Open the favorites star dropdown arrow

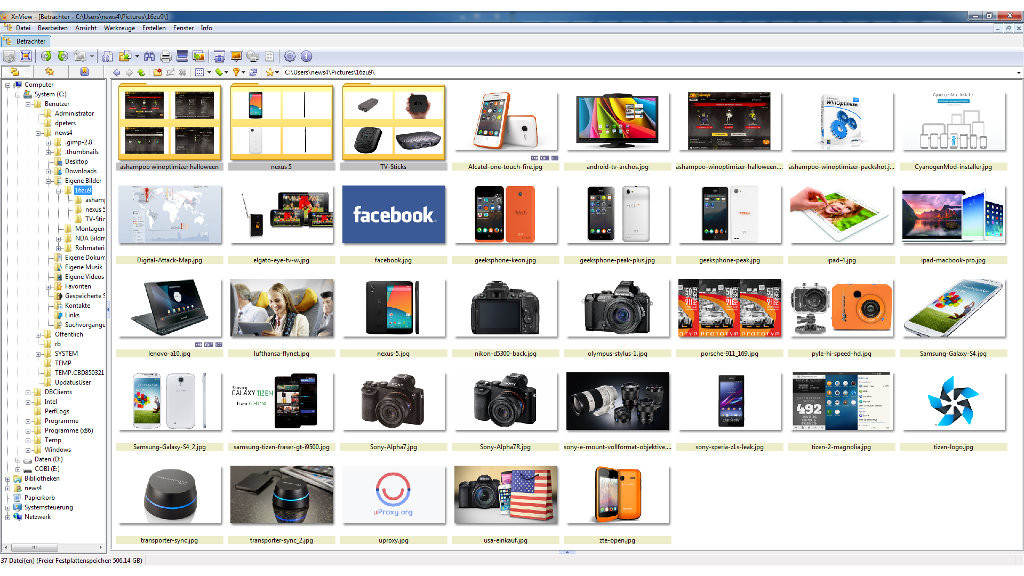[277, 72]
